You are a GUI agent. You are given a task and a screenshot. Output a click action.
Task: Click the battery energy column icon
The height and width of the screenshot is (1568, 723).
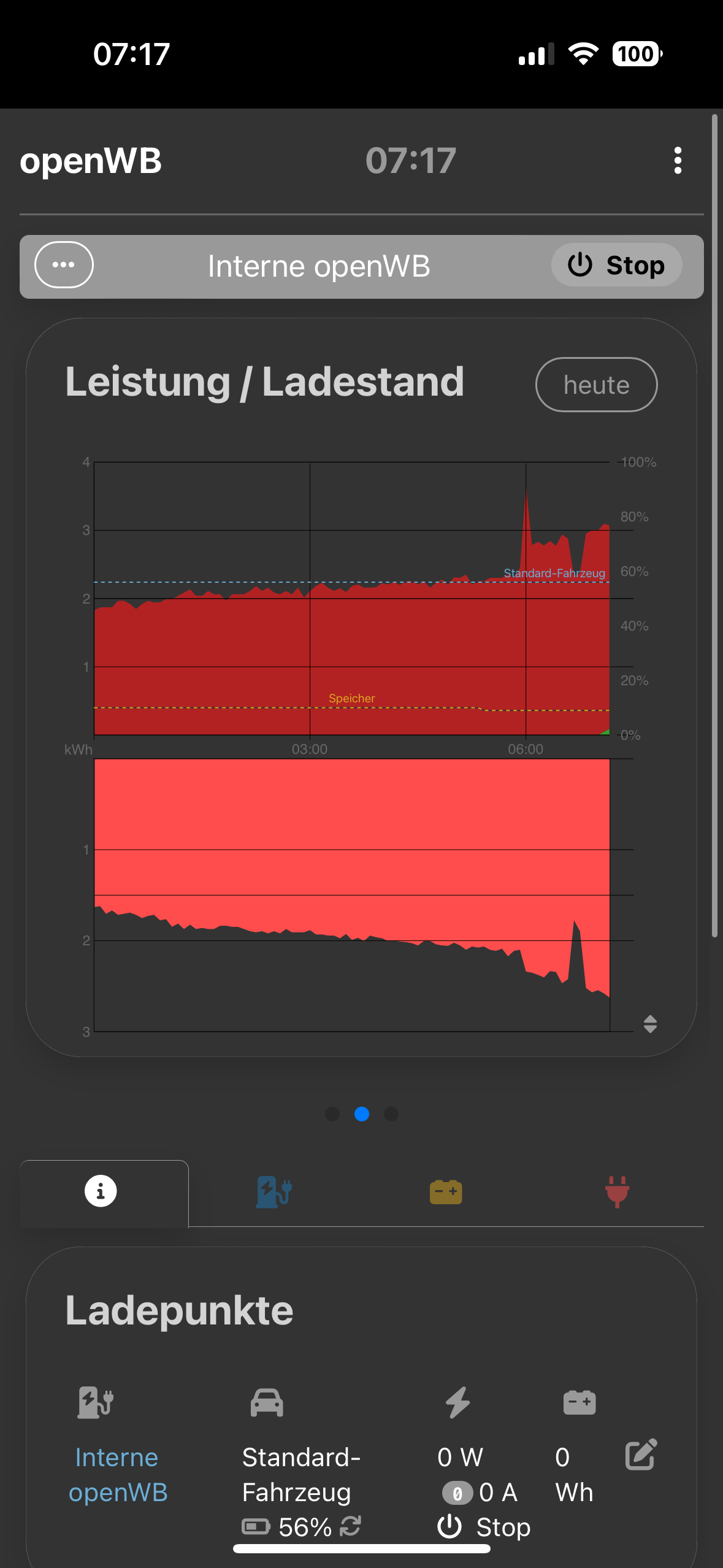pos(580,1402)
